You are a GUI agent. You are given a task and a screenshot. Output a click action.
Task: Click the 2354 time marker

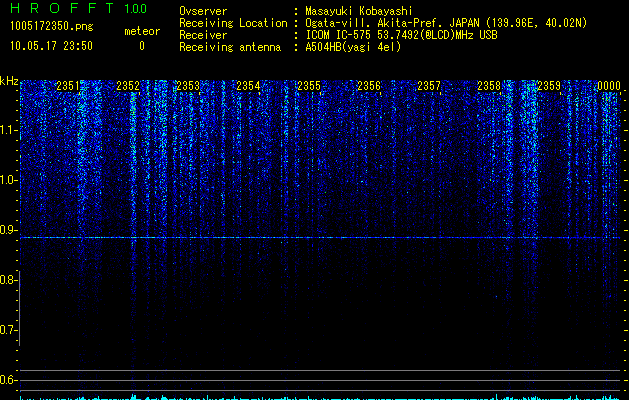point(248,86)
